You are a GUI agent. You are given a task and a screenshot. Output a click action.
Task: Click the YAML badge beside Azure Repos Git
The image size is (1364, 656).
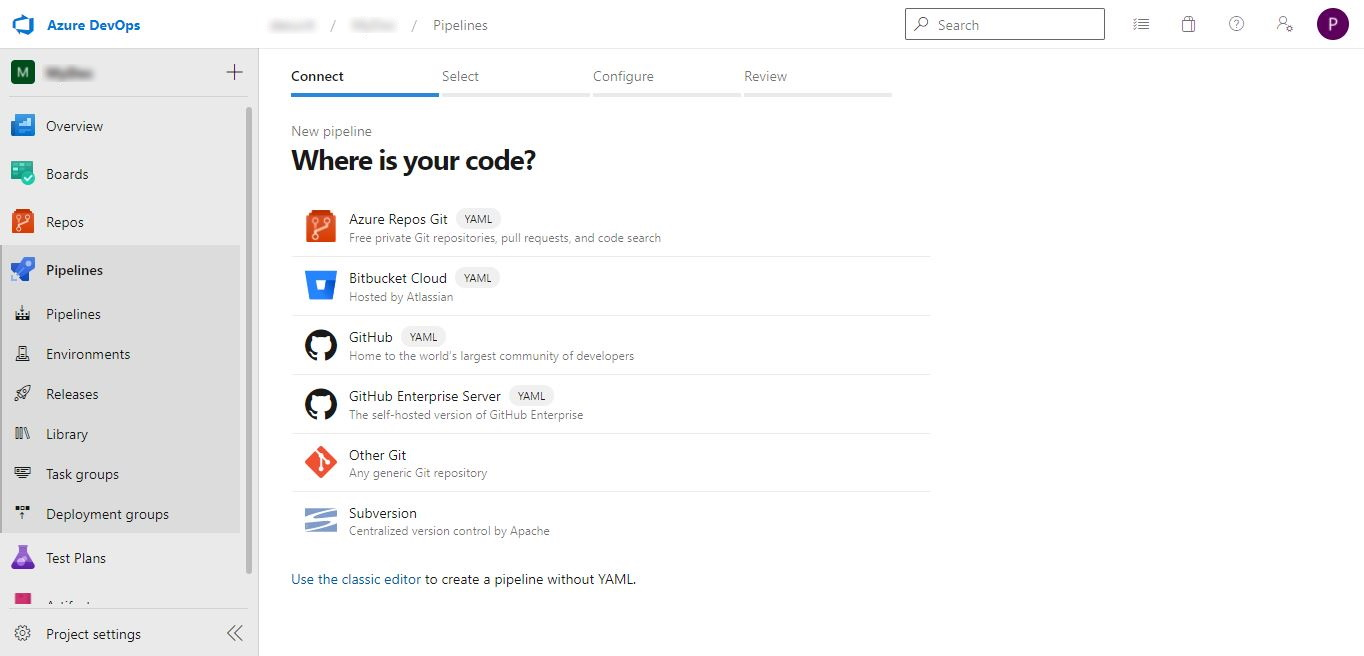478,219
